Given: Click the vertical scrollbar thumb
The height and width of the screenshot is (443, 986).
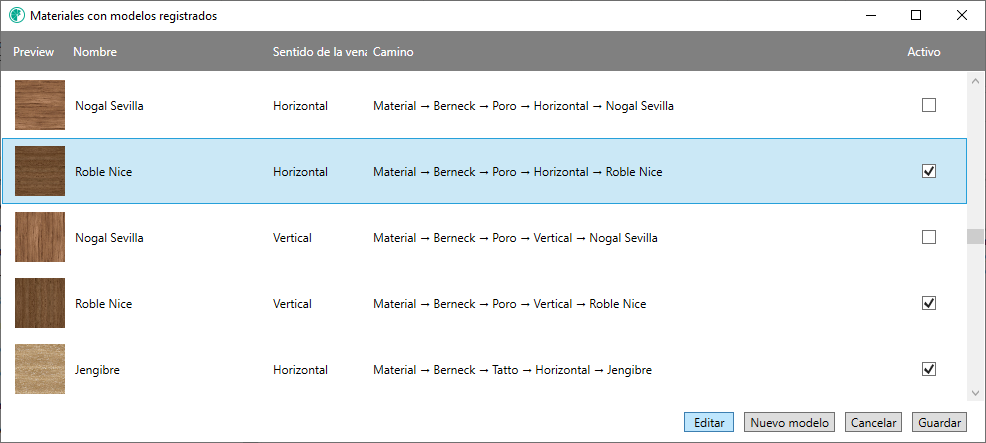Looking at the screenshot, I should [976, 237].
